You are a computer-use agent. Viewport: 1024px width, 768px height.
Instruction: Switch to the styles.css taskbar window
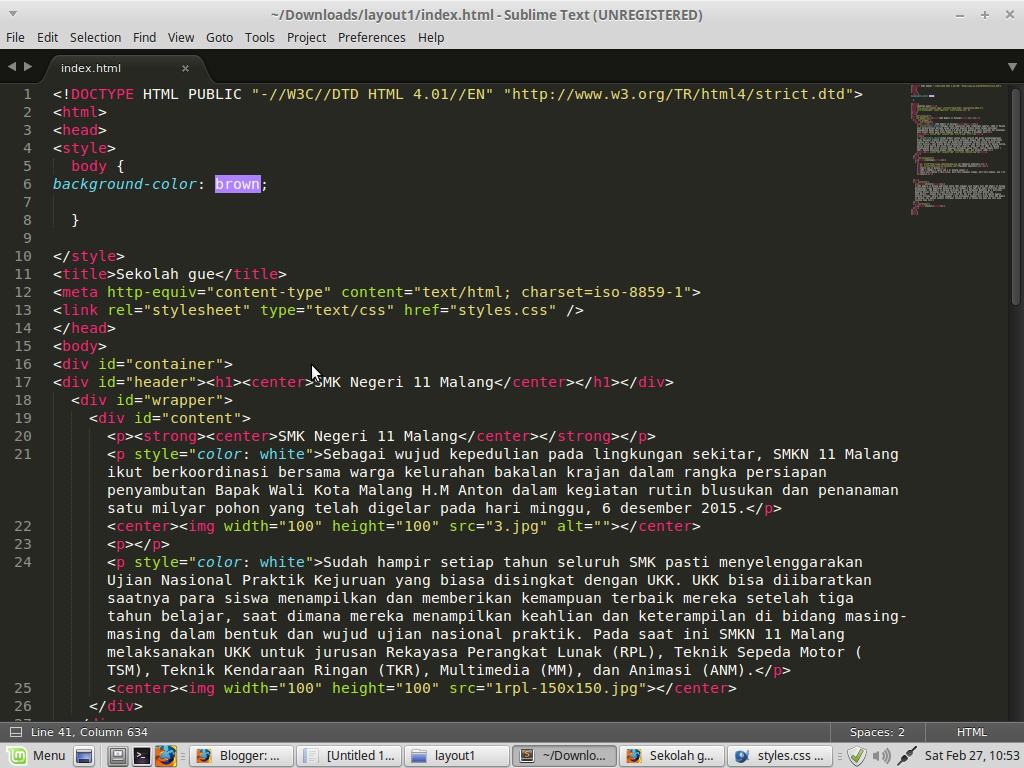778,756
